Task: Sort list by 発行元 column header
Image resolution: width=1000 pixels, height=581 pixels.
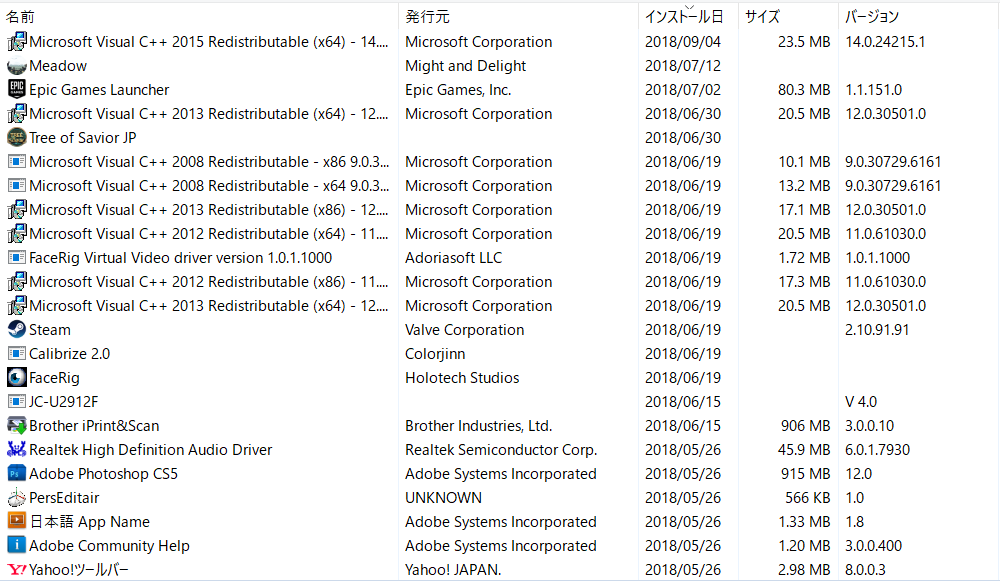Action: [x=427, y=17]
